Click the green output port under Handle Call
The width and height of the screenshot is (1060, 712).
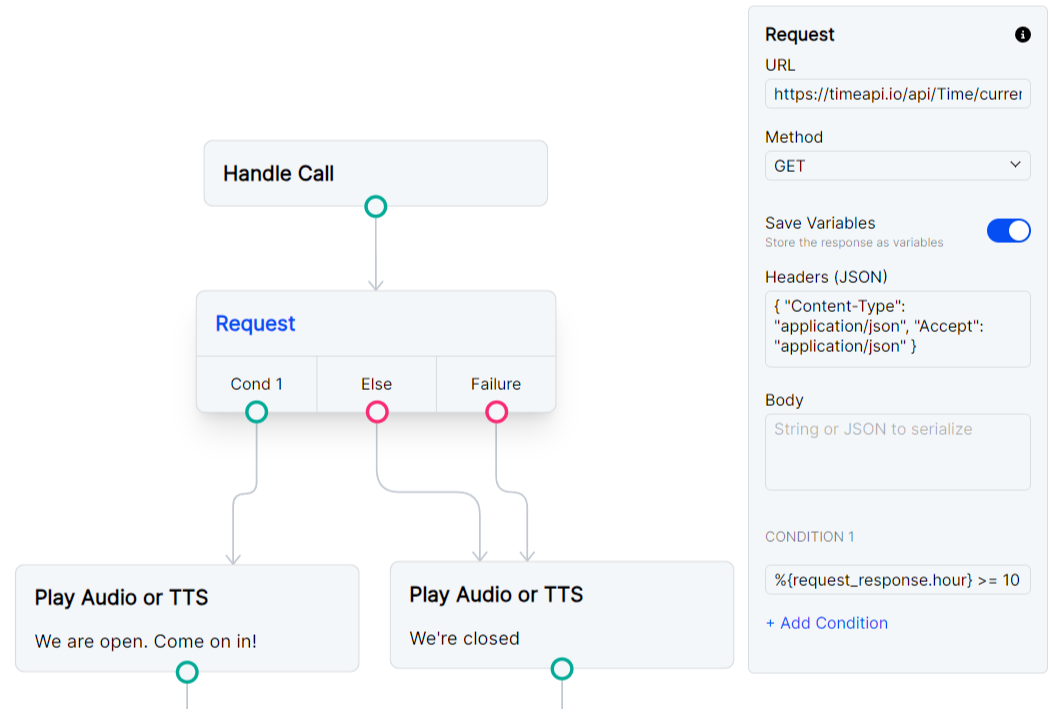pyautogui.click(x=375, y=207)
